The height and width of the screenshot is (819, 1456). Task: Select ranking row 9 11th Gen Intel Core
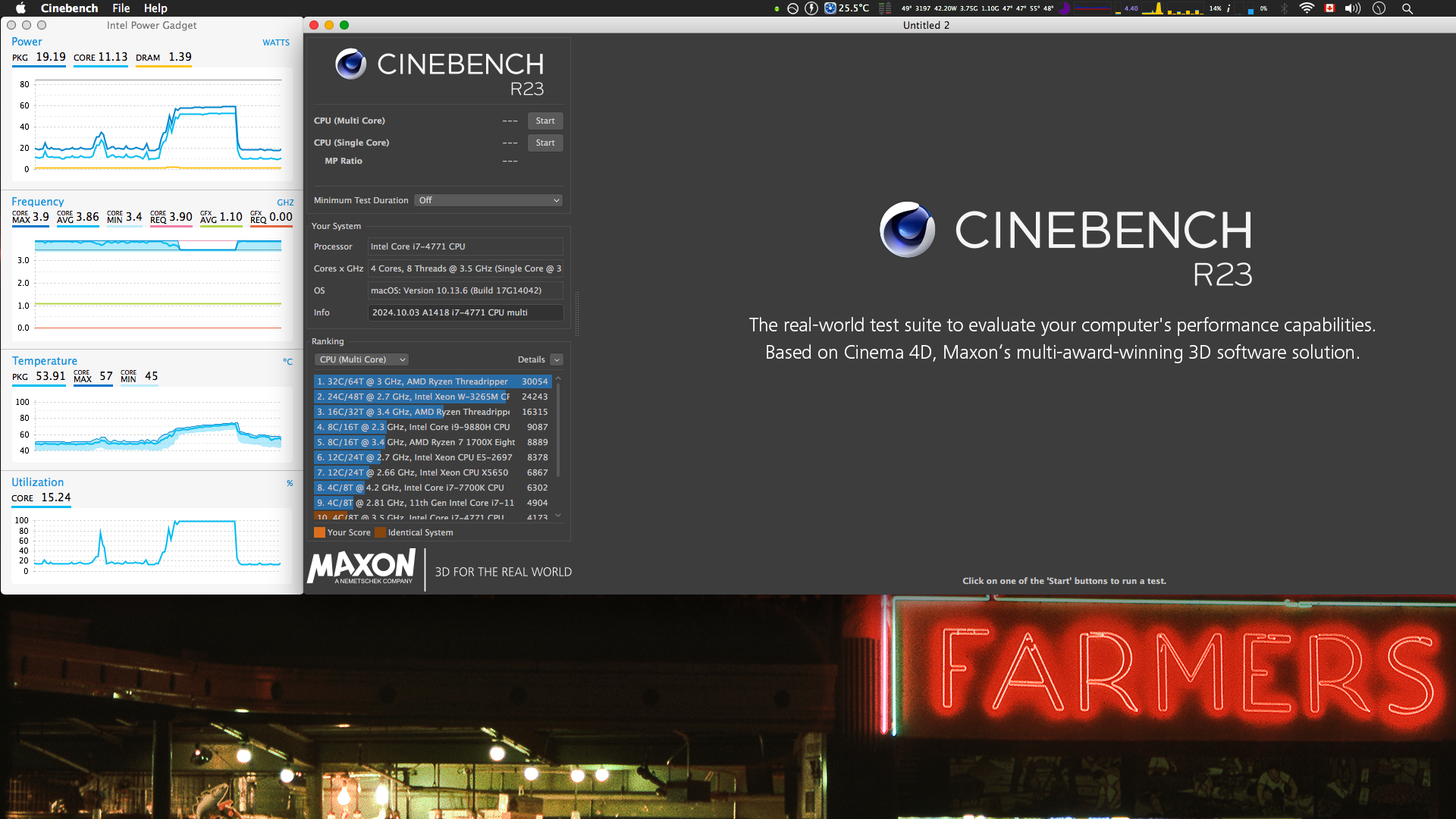click(x=432, y=503)
